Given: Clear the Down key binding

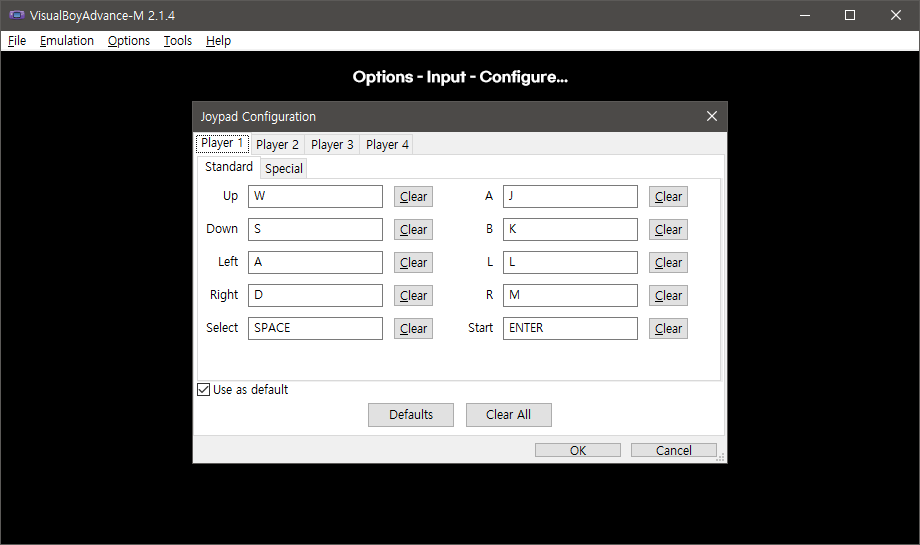Looking at the screenshot, I should (414, 229).
